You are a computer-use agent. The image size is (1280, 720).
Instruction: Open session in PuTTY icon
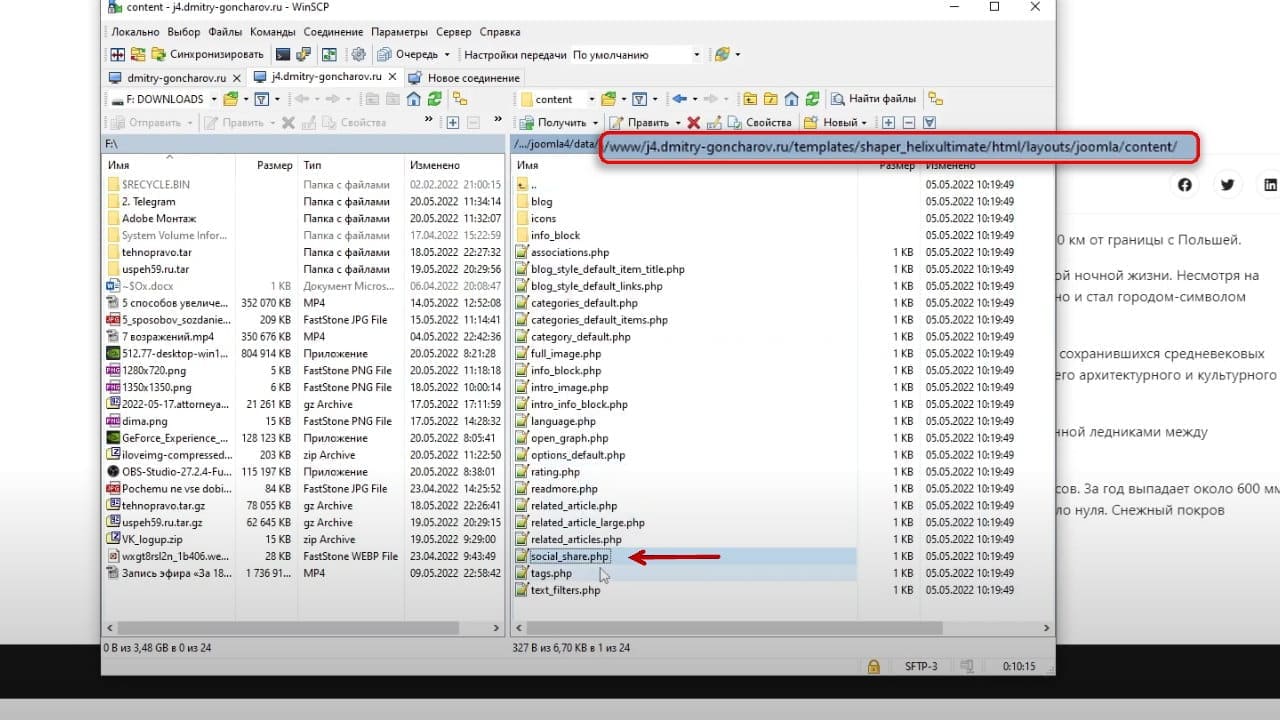303,54
